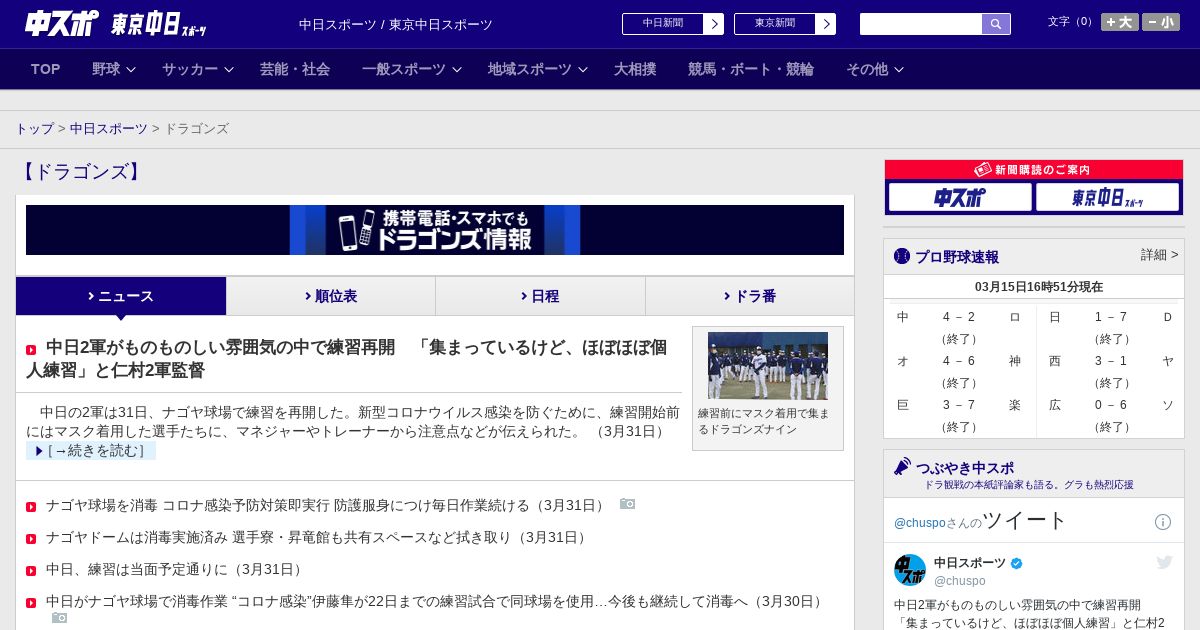
Task: Click the search magnifier button
Action: [x=996, y=24]
